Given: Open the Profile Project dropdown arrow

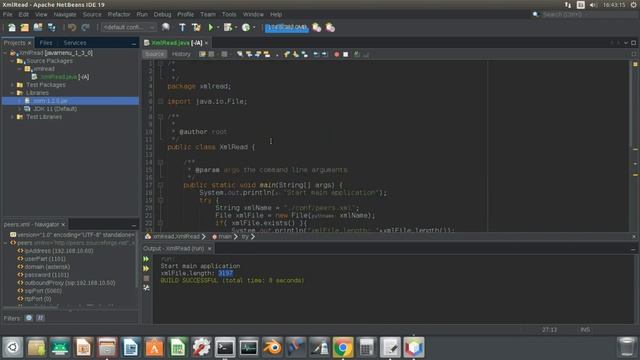Looking at the screenshot, I should (254, 27).
